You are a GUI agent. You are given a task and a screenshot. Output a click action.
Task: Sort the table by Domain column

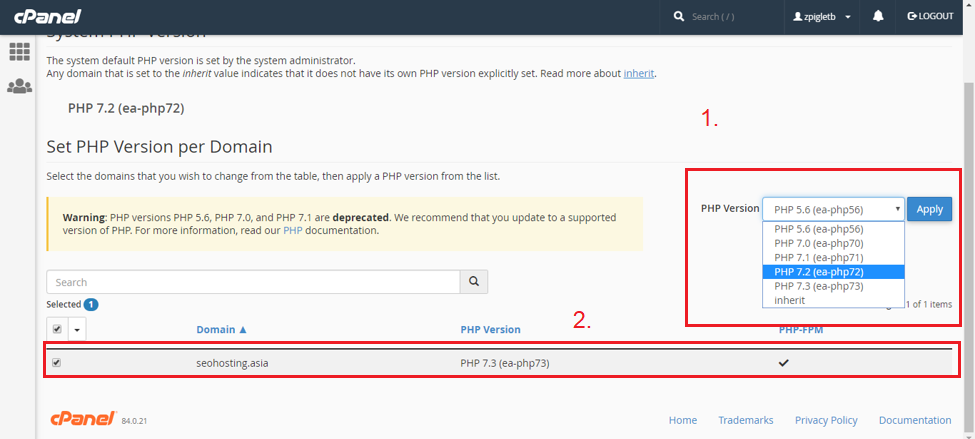[221, 330]
